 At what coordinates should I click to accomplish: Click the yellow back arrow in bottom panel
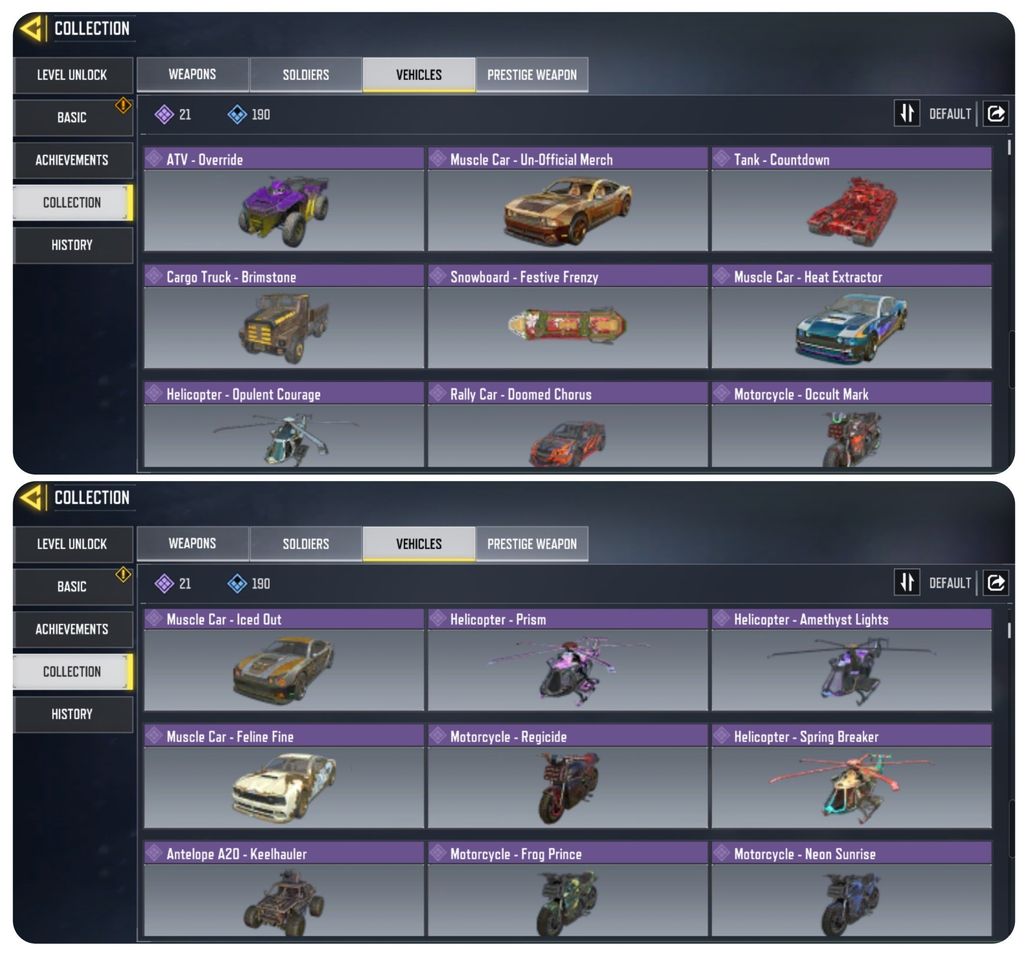30,498
